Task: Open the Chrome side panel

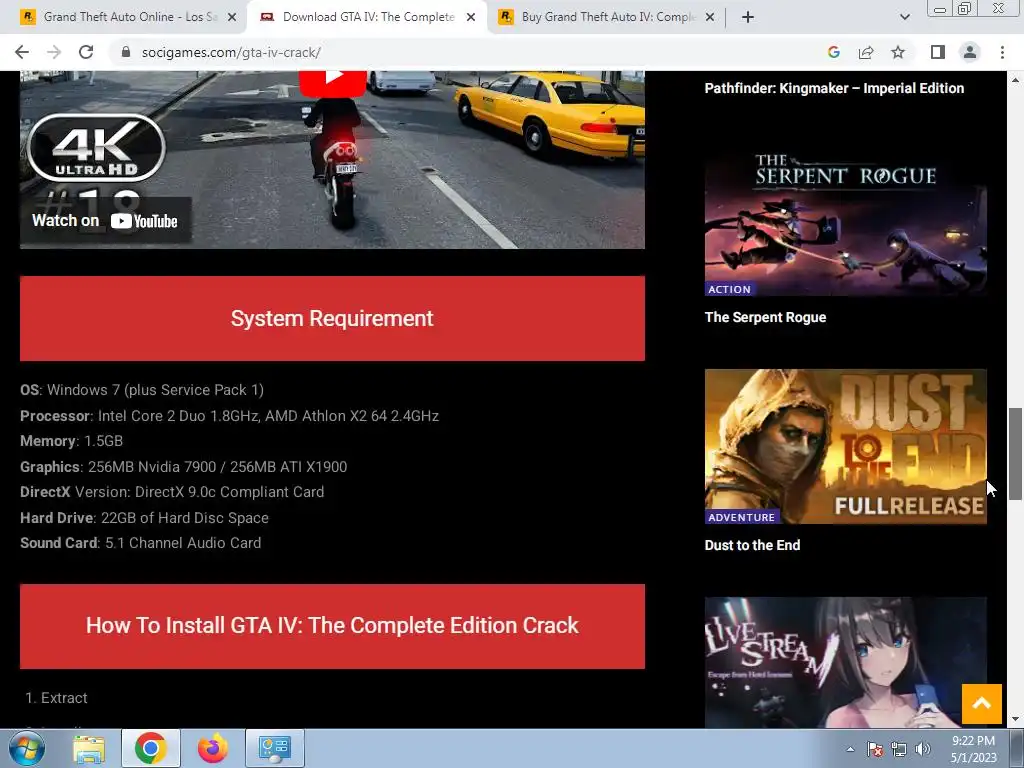Action: pyautogui.click(x=938, y=52)
